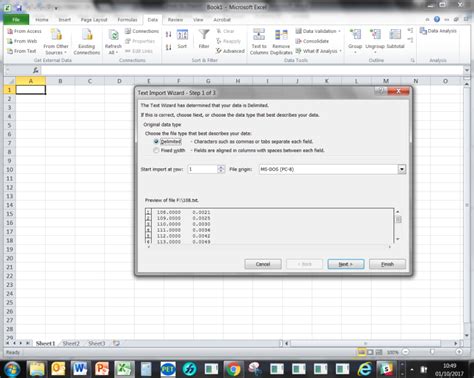Click the Outline group dialog launcher

(413, 60)
